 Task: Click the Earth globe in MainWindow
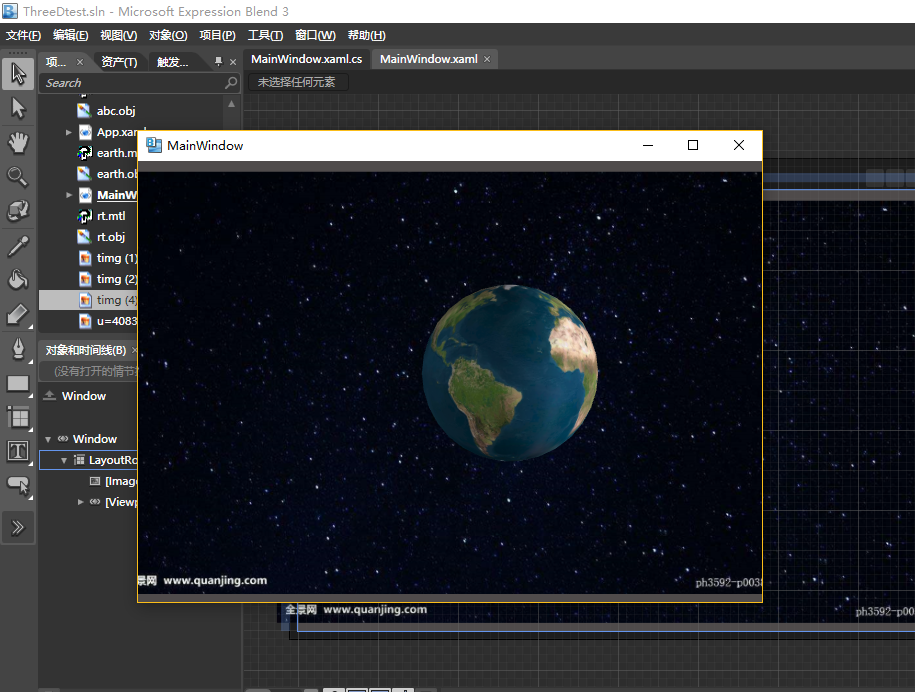tap(510, 372)
